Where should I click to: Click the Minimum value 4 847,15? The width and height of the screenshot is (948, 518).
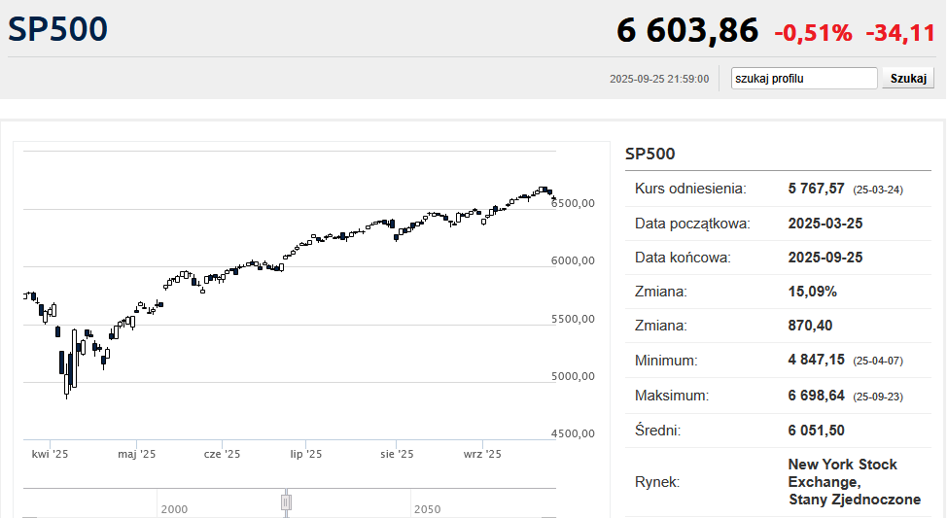(817, 360)
